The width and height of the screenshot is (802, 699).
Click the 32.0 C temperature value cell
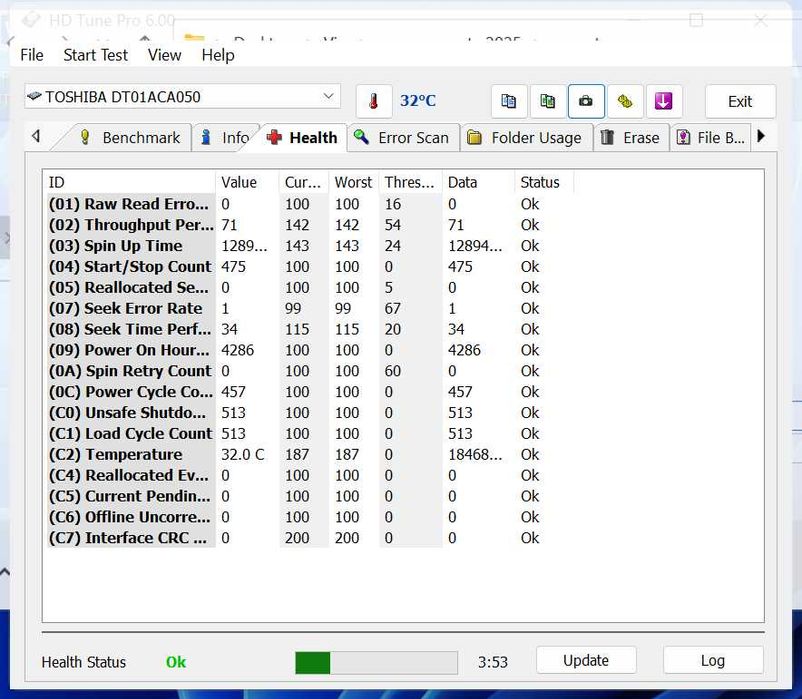click(x=242, y=455)
